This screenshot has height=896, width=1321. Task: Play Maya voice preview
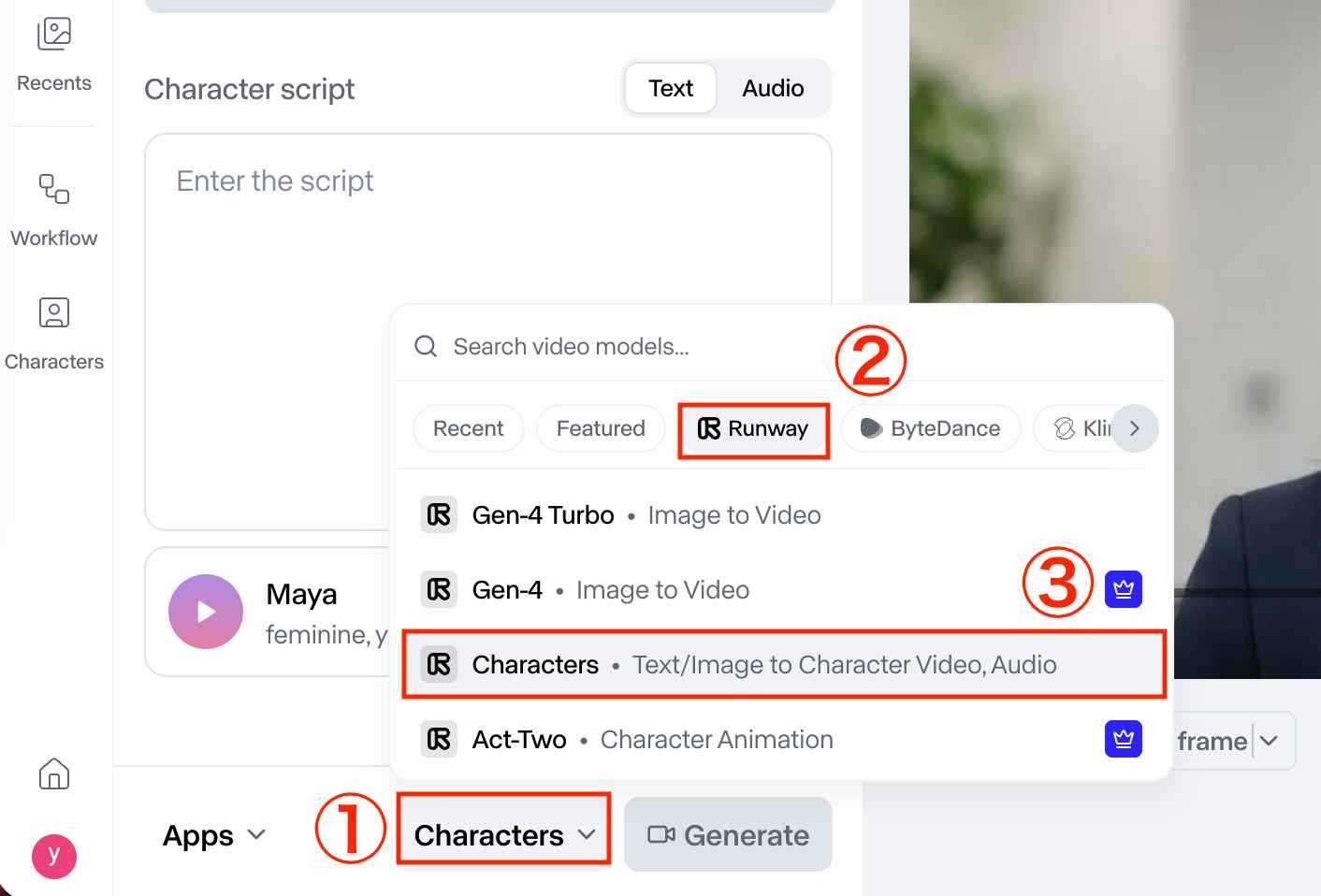(206, 612)
